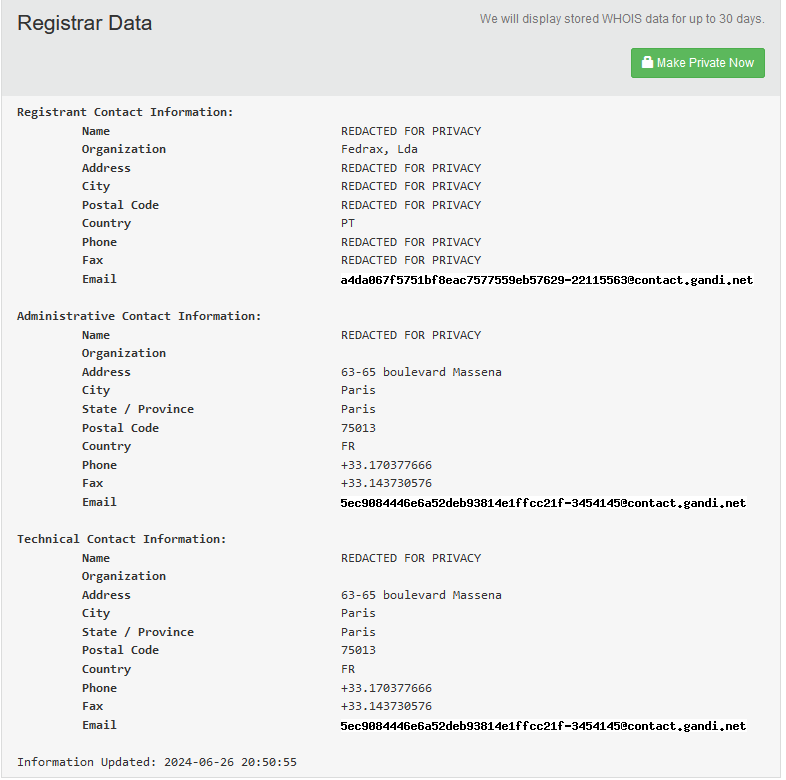786x780 pixels.
Task: Select the Technical contact postal code 75013
Action: click(358, 650)
